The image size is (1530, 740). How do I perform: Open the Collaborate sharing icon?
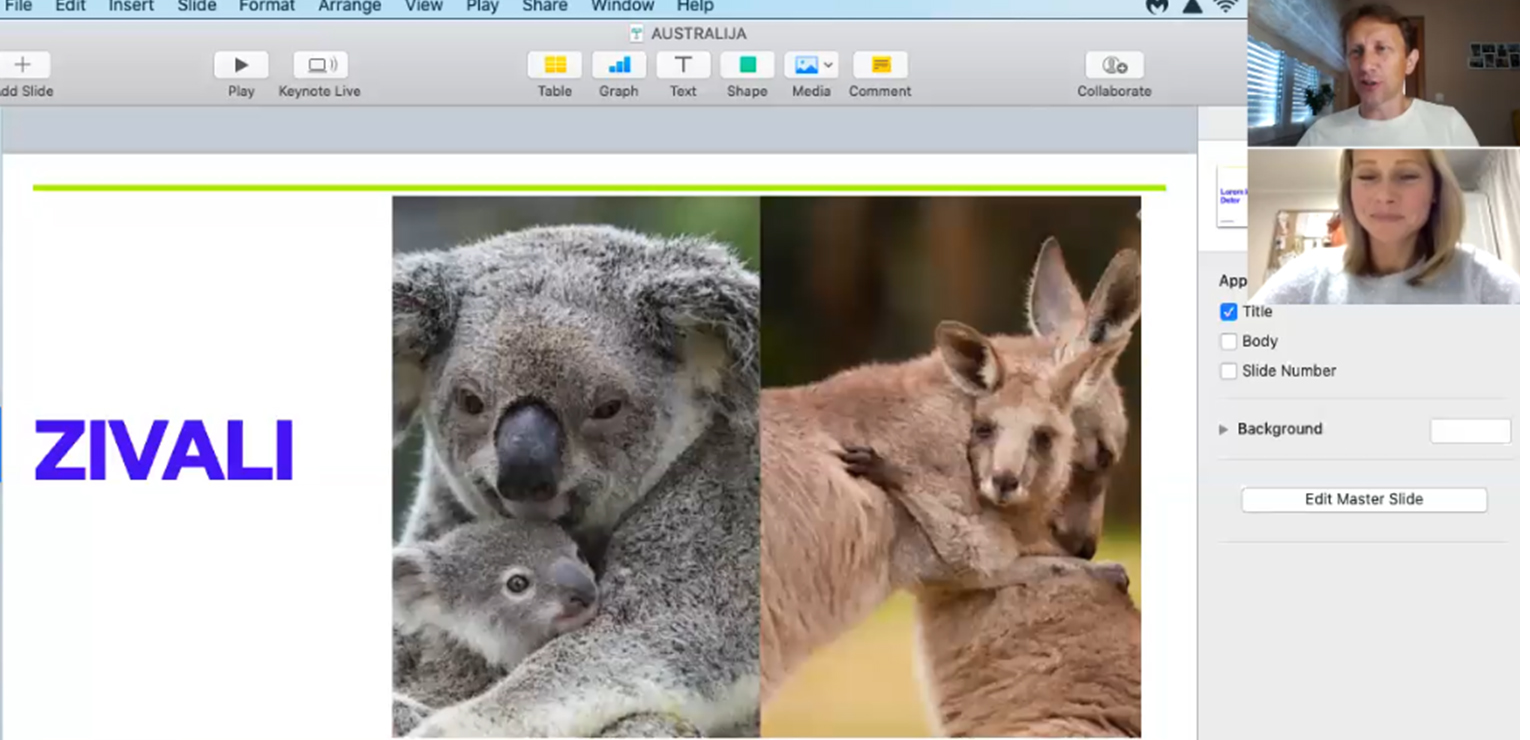1114,65
